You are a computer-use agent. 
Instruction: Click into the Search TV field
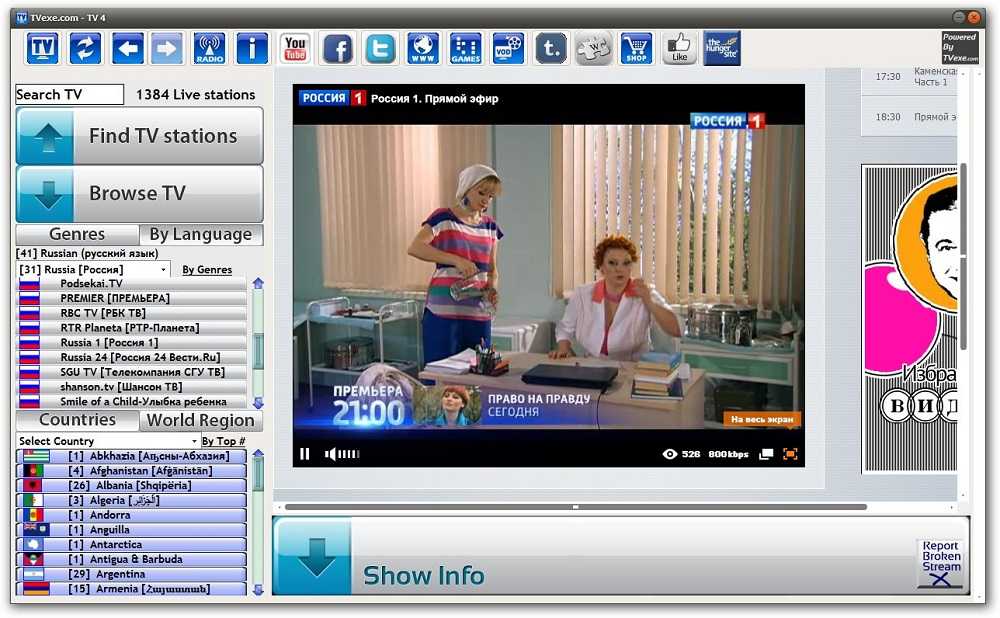point(70,94)
